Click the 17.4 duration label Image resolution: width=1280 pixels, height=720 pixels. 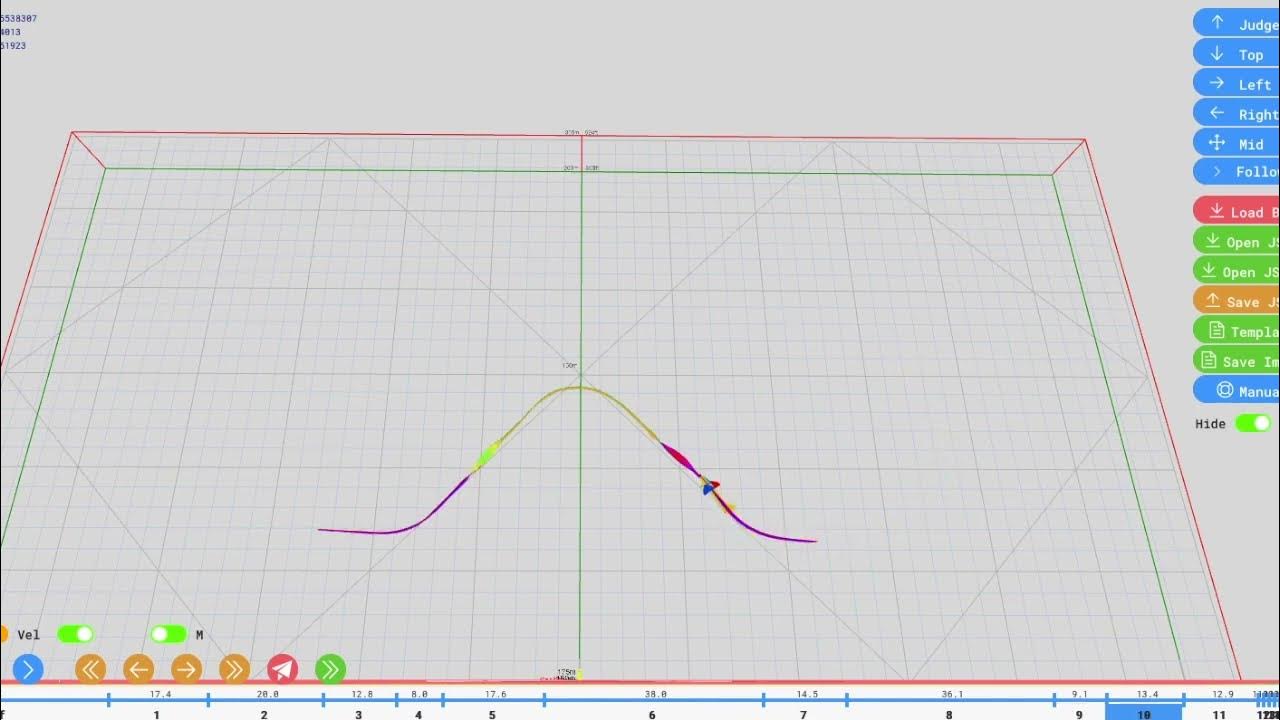coord(160,694)
